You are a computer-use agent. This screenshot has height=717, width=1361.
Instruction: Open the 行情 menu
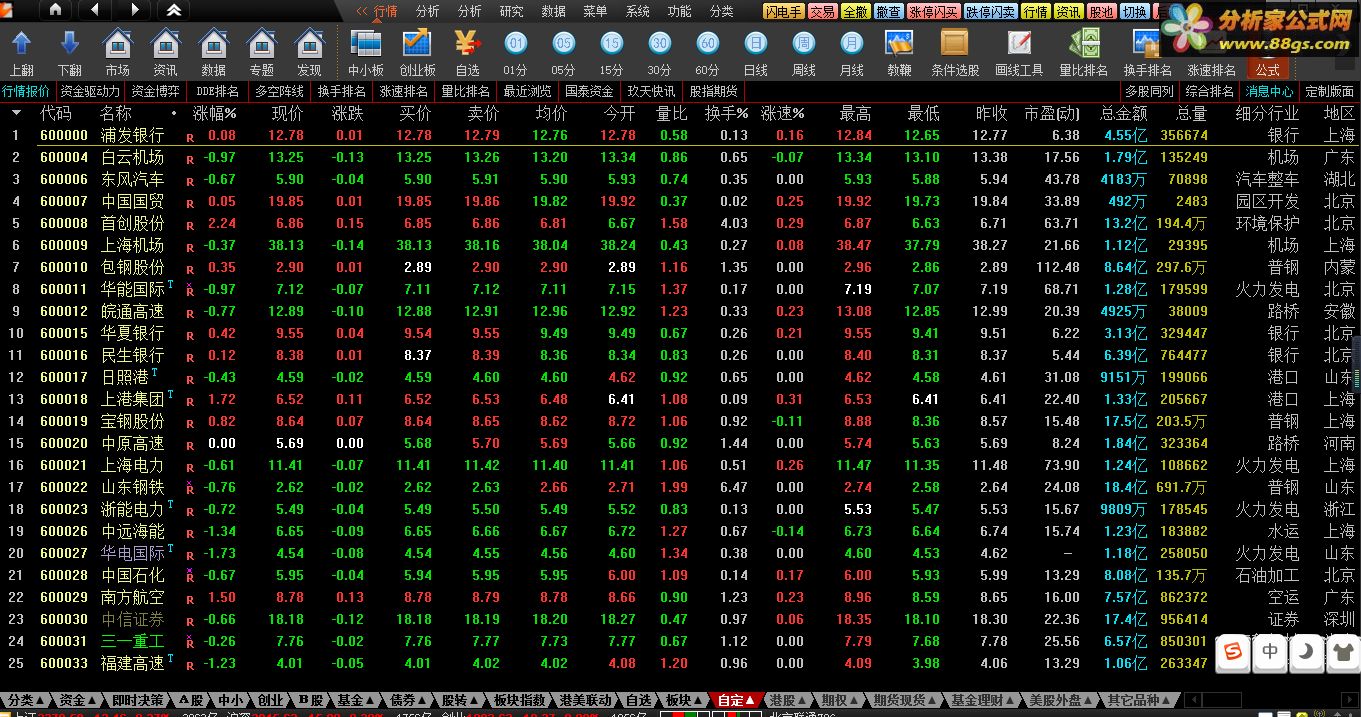385,11
